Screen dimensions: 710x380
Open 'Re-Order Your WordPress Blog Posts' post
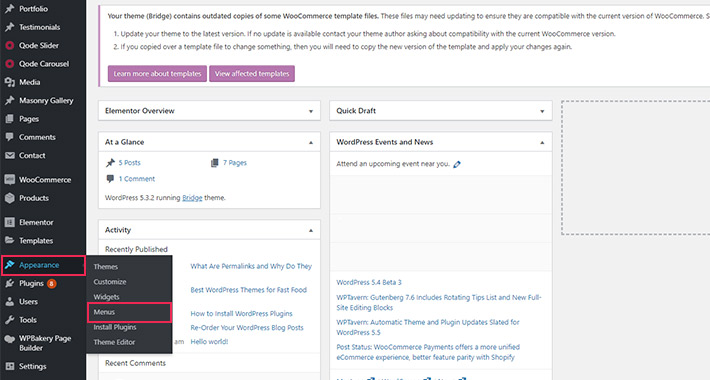pyautogui.click(x=247, y=327)
